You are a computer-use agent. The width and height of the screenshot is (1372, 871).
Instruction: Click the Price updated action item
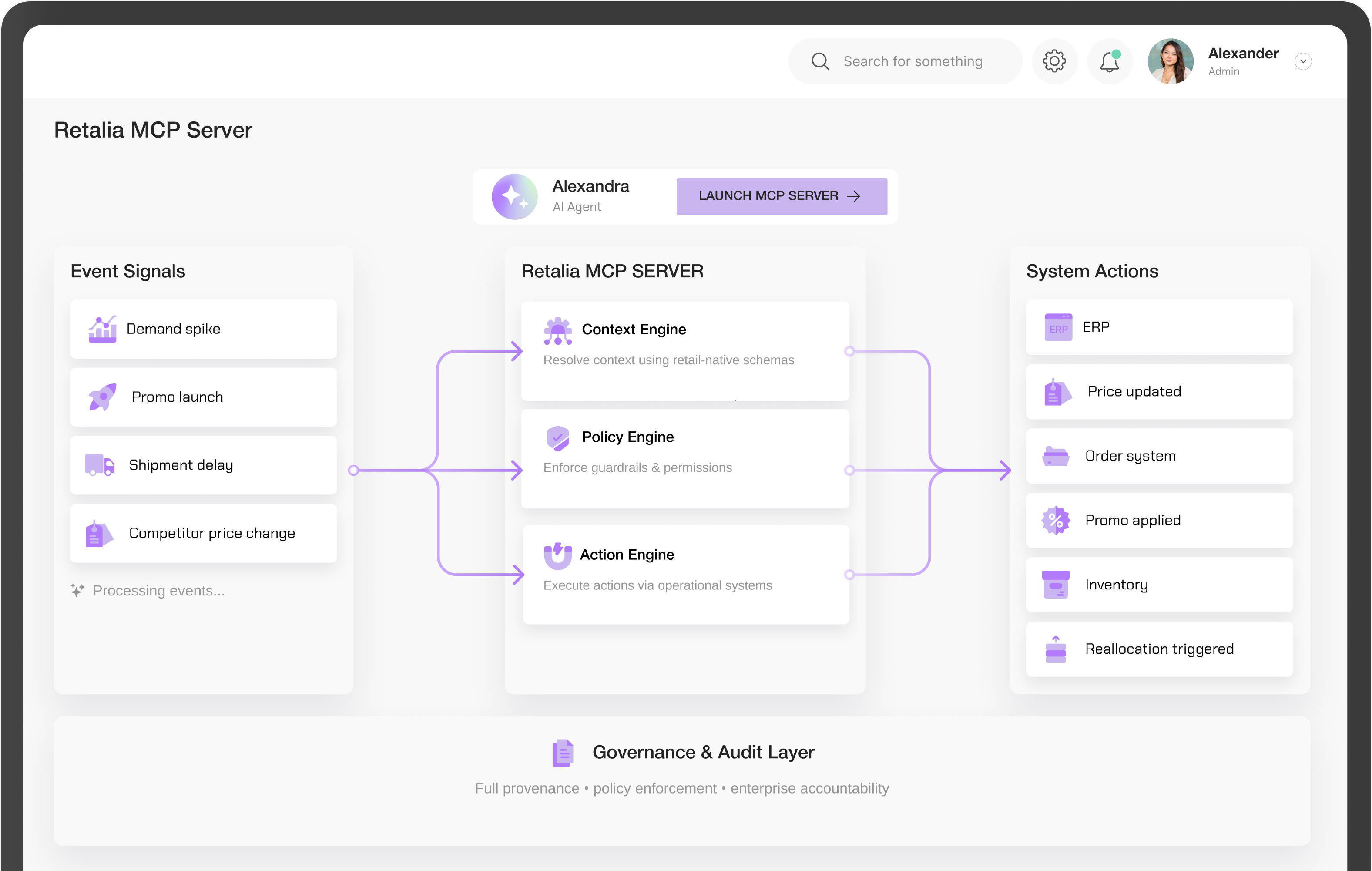click(x=1159, y=392)
